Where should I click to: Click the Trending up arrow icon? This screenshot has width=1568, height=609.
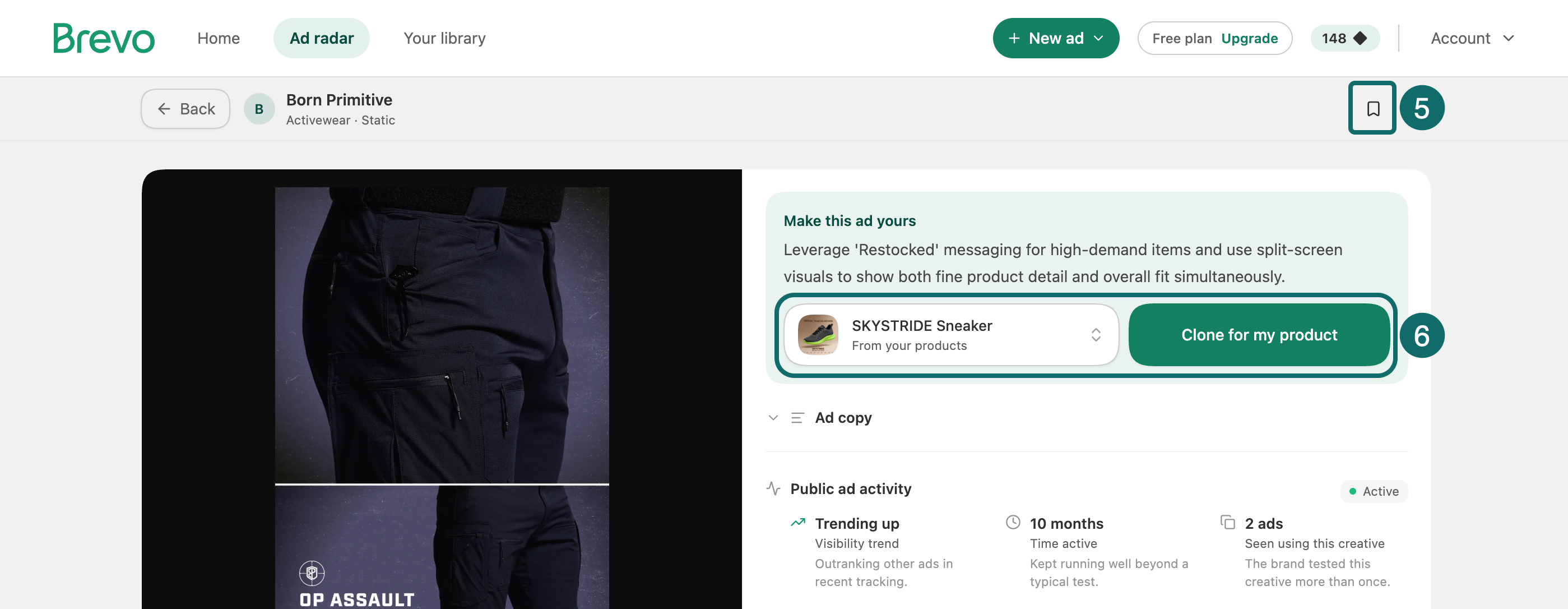[797, 523]
